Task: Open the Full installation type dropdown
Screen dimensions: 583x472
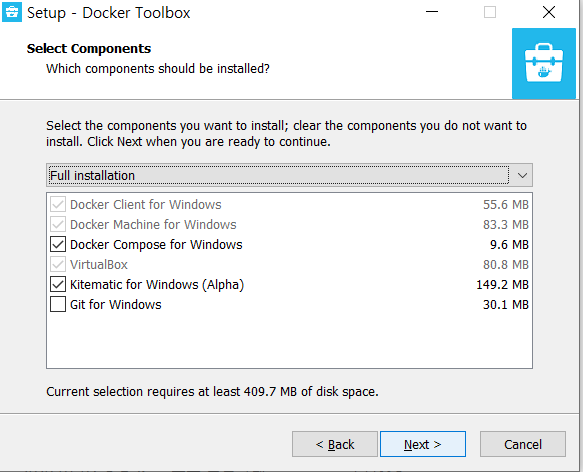Action: (289, 175)
